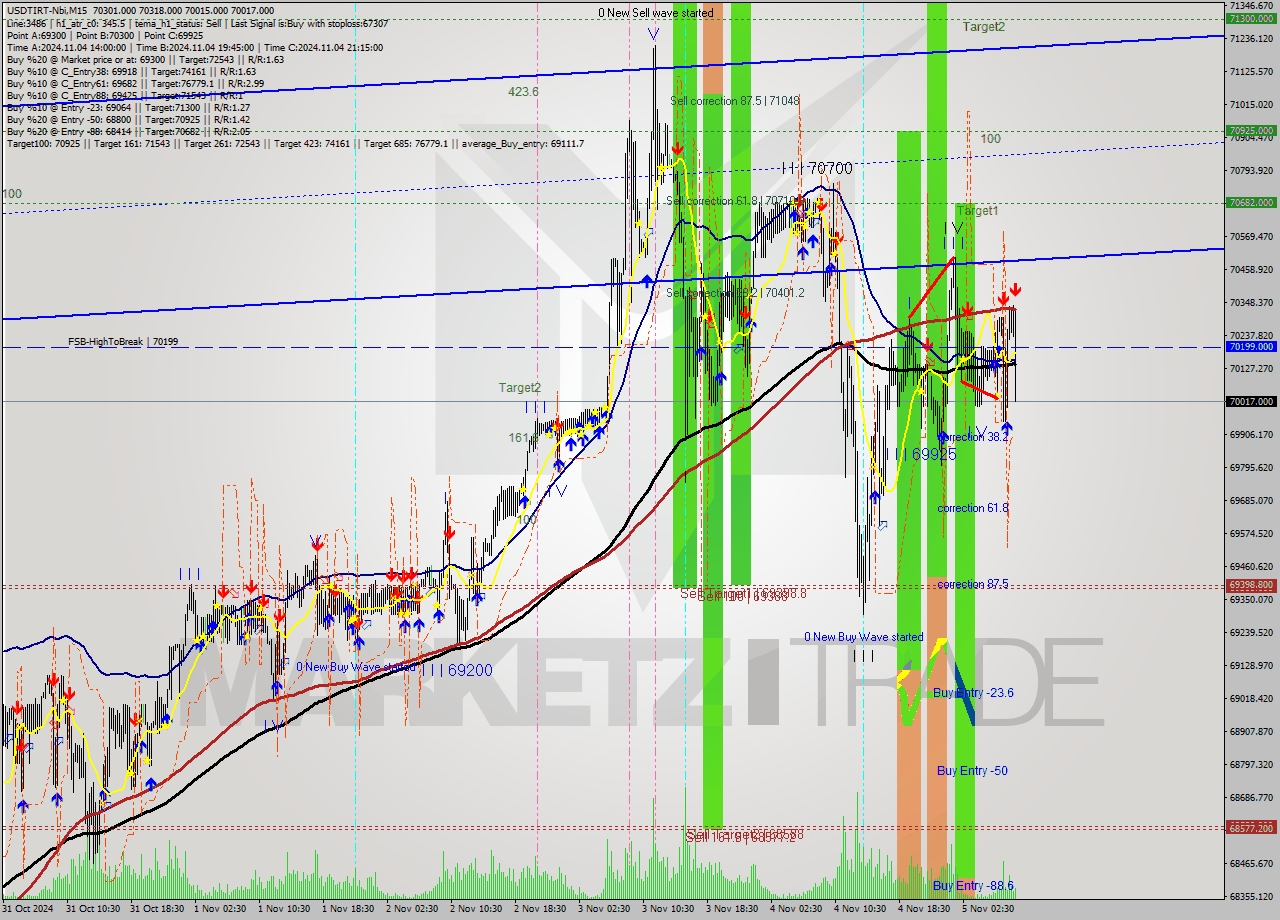Select the 'I I I 70700' wave label
This screenshot has width=1280, height=920.
coord(817,169)
